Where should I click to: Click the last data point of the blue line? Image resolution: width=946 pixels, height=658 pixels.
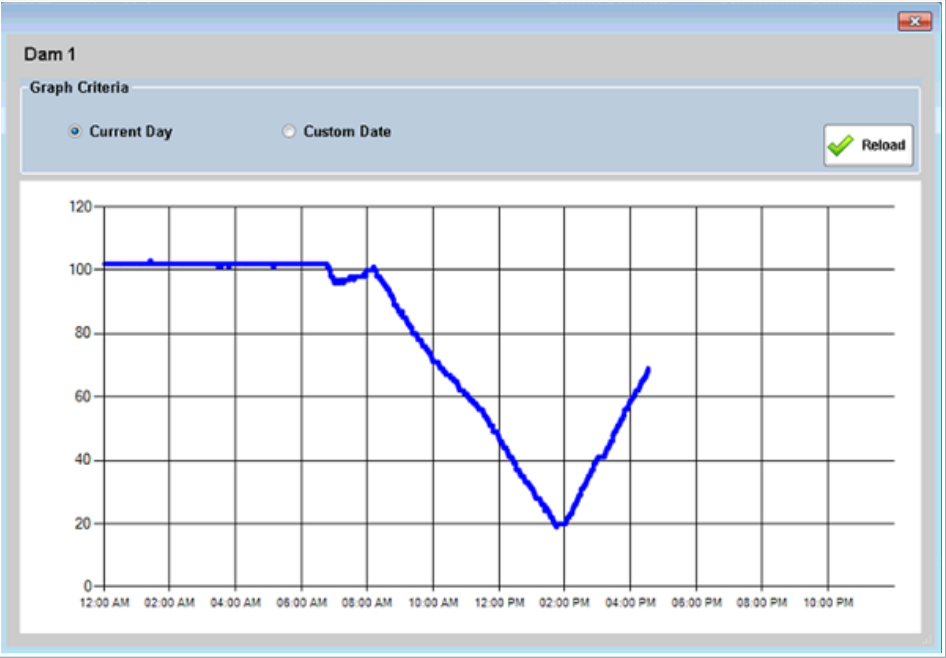(x=649, y=369)
